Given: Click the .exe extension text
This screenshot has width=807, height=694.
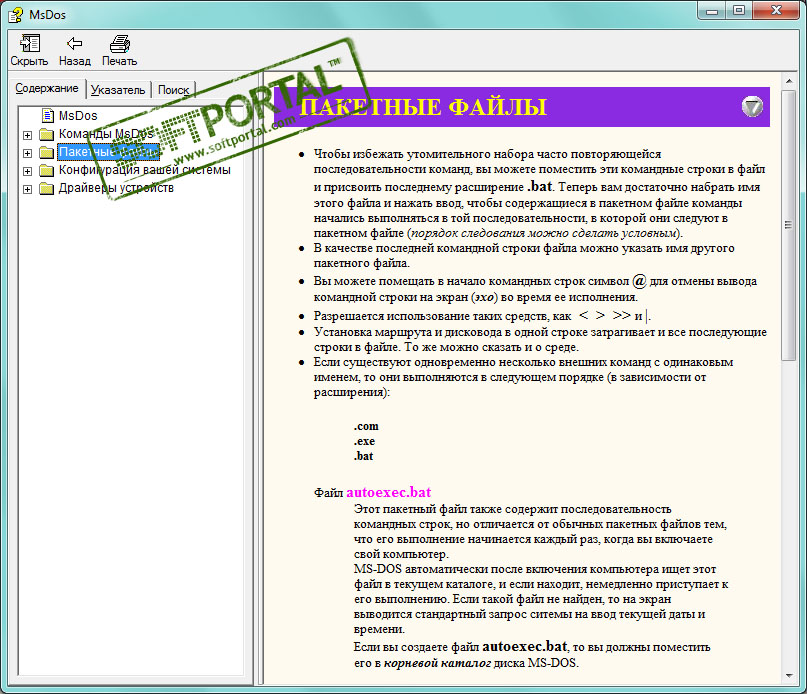Looking at the screenshot, I should [x=364, y=441].
